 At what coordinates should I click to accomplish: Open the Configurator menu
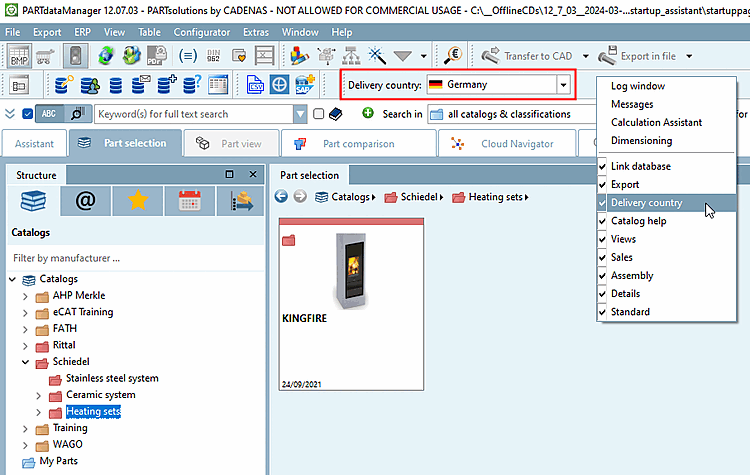202,32
